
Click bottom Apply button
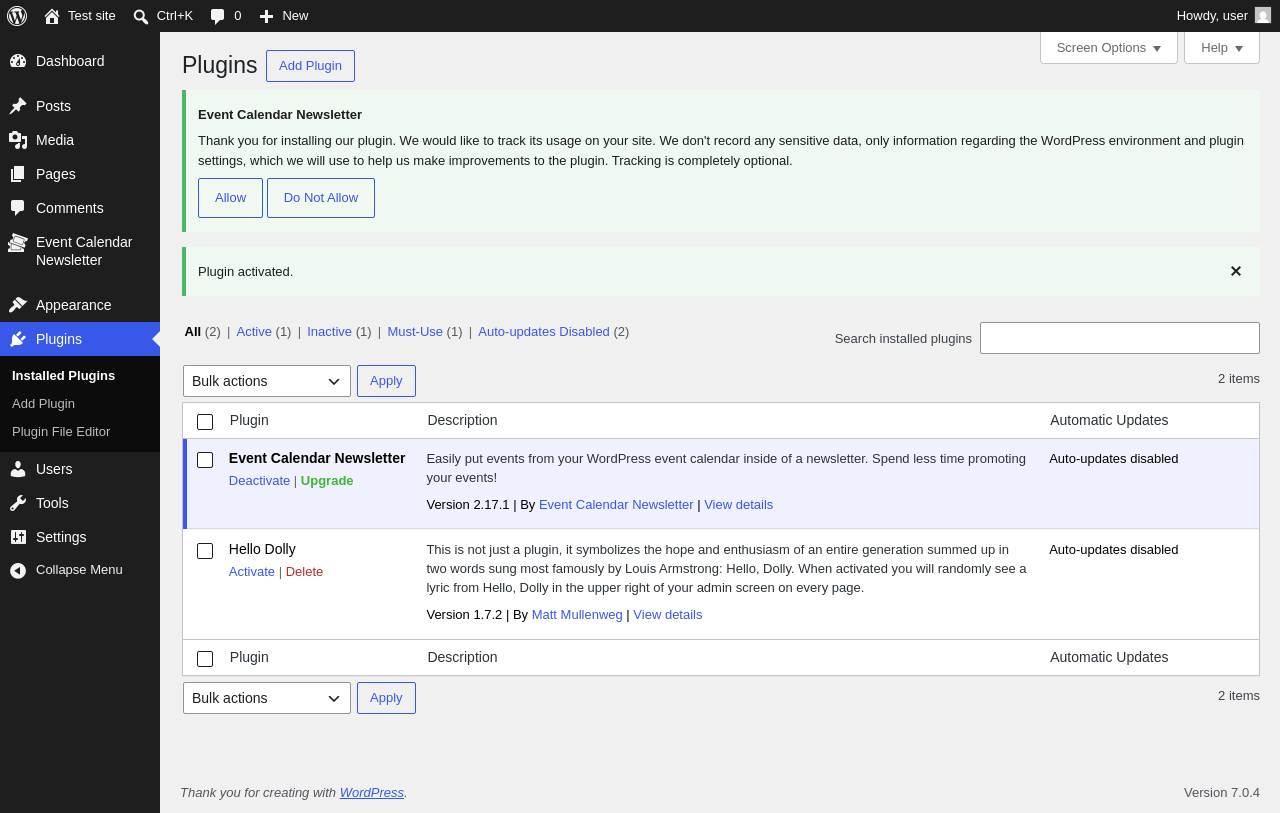[x=386, y=698]
